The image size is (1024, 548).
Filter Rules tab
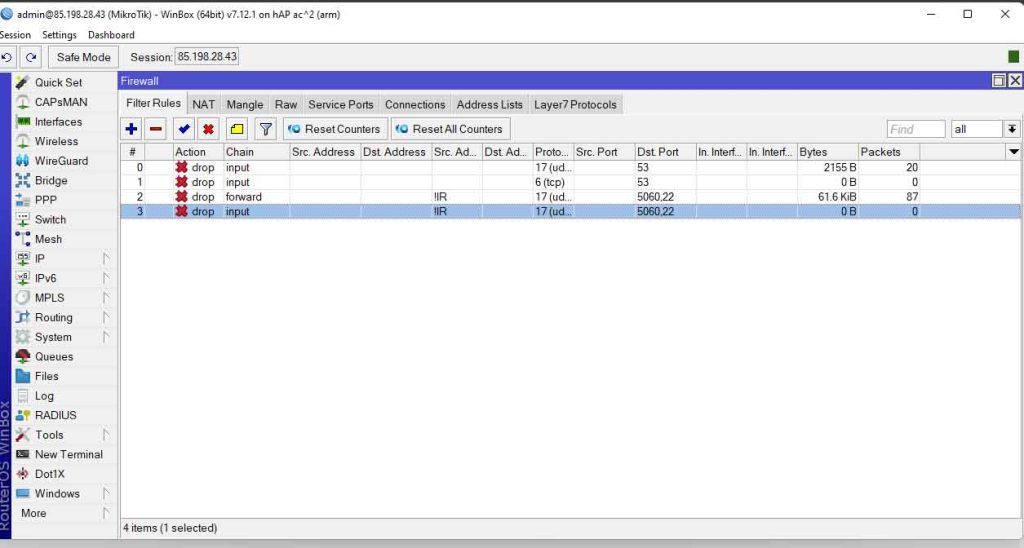click(x=153, y=103)
